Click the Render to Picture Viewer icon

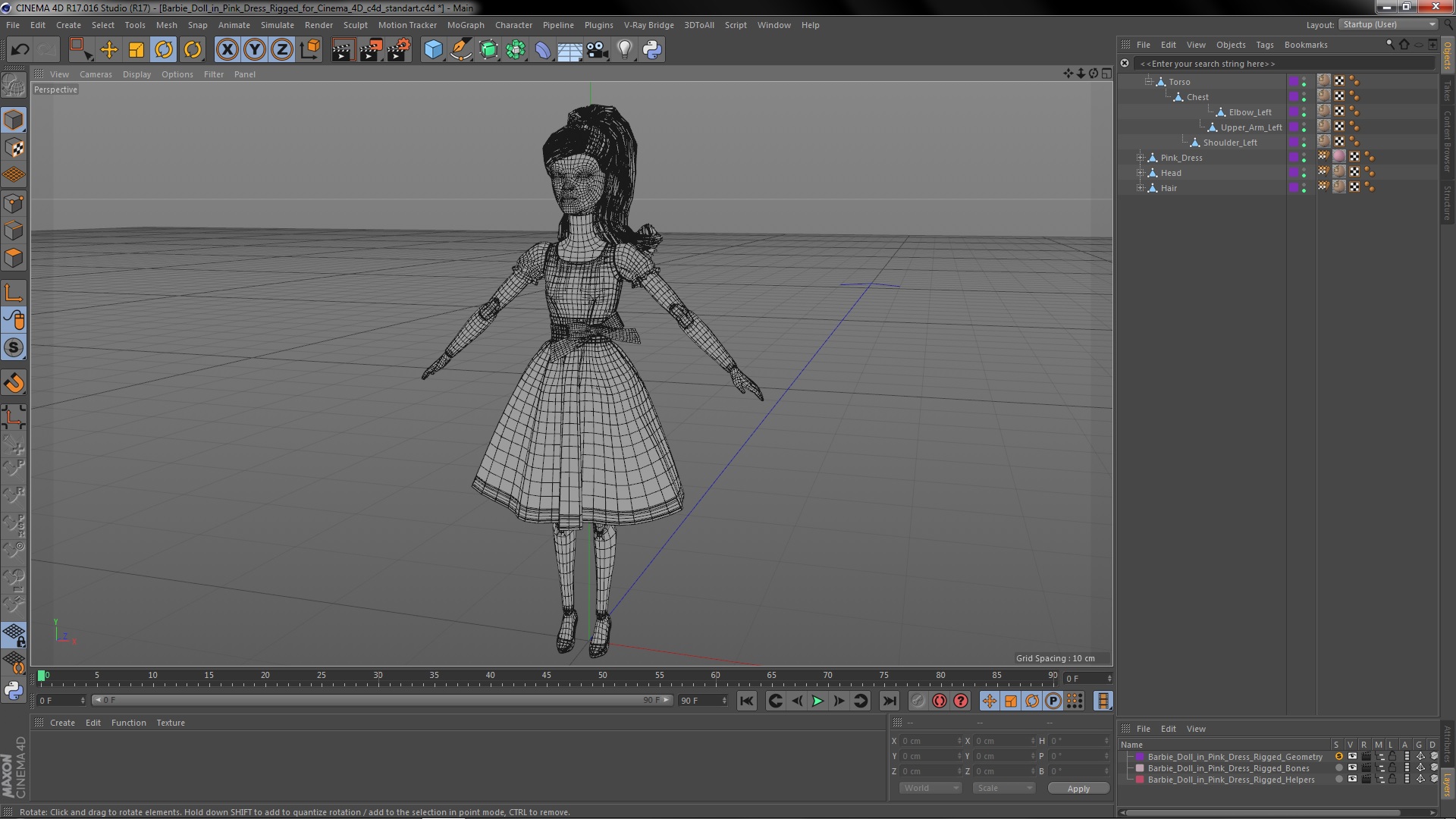coord(371,50)
